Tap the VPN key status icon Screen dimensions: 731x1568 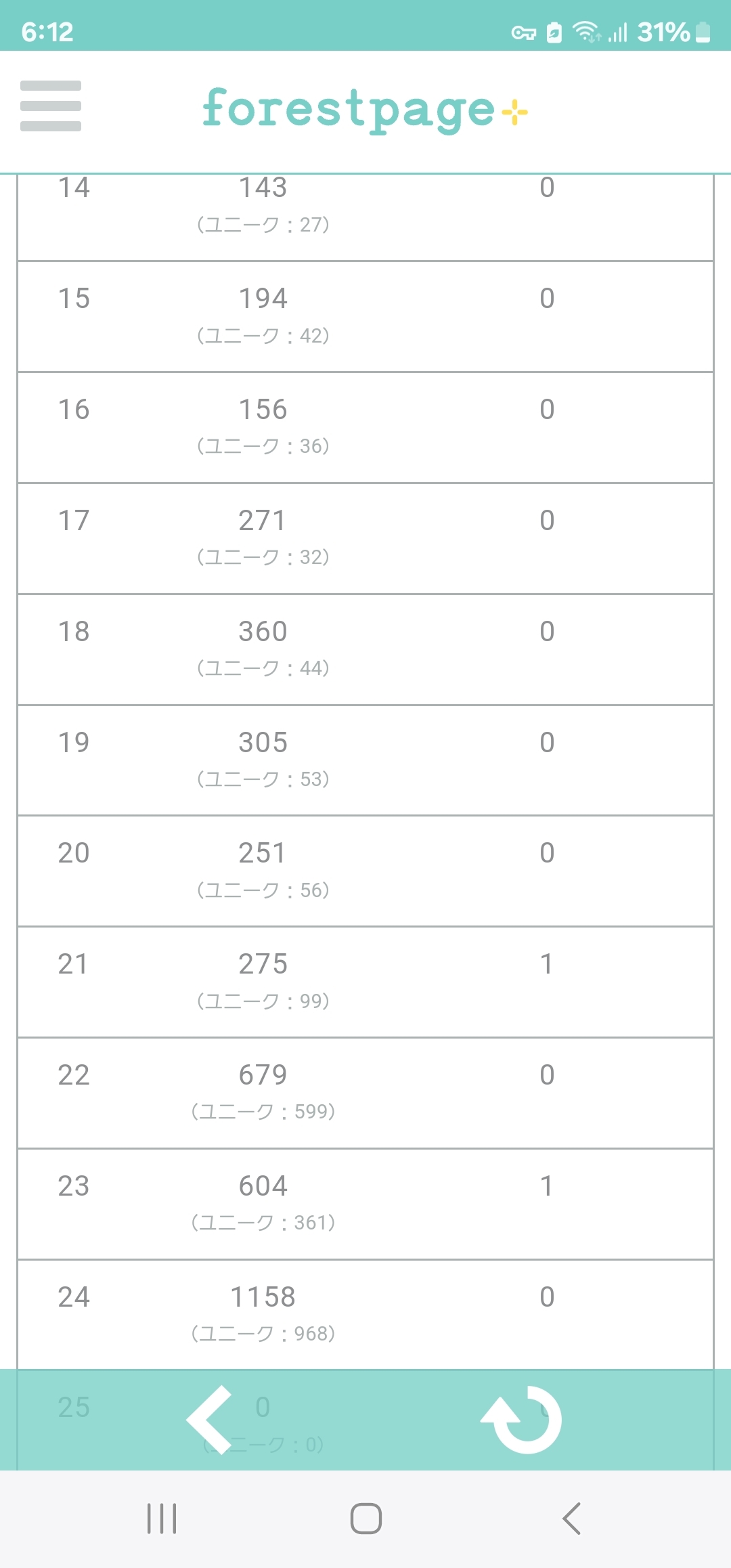(523, 32)
